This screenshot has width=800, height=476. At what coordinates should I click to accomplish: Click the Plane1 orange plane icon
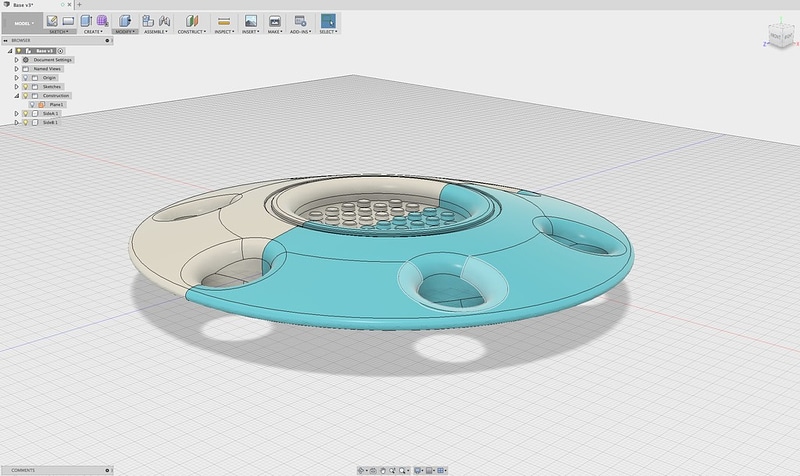click(x=42, y=105)
